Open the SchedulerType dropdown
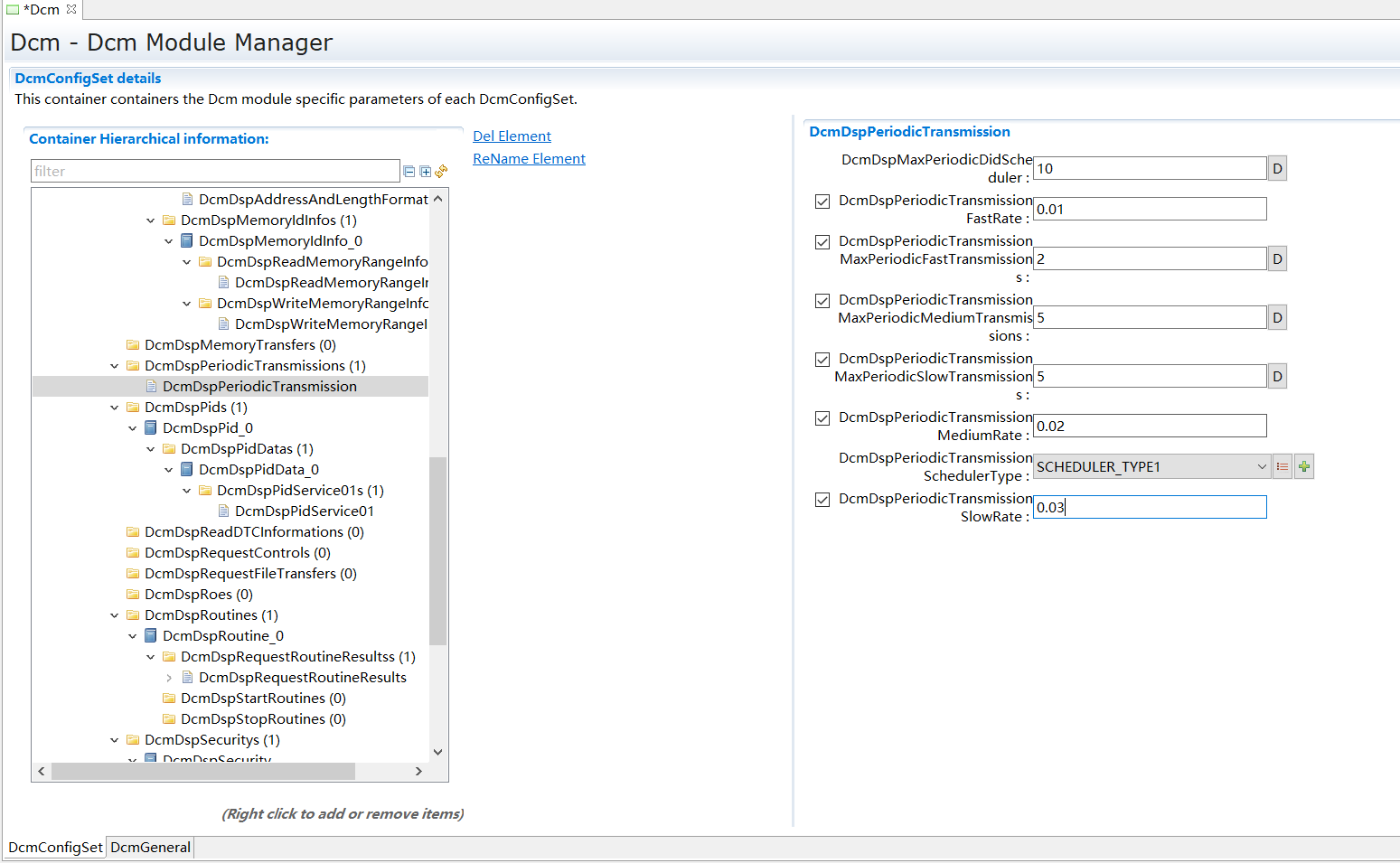The image size is (1400, 863). pos(1262,467)
